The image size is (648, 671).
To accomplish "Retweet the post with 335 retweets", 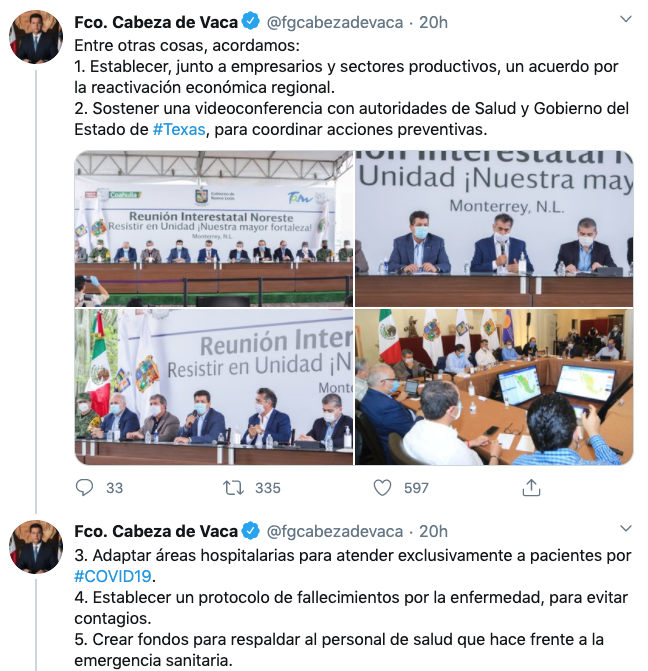I will [234, 487].
